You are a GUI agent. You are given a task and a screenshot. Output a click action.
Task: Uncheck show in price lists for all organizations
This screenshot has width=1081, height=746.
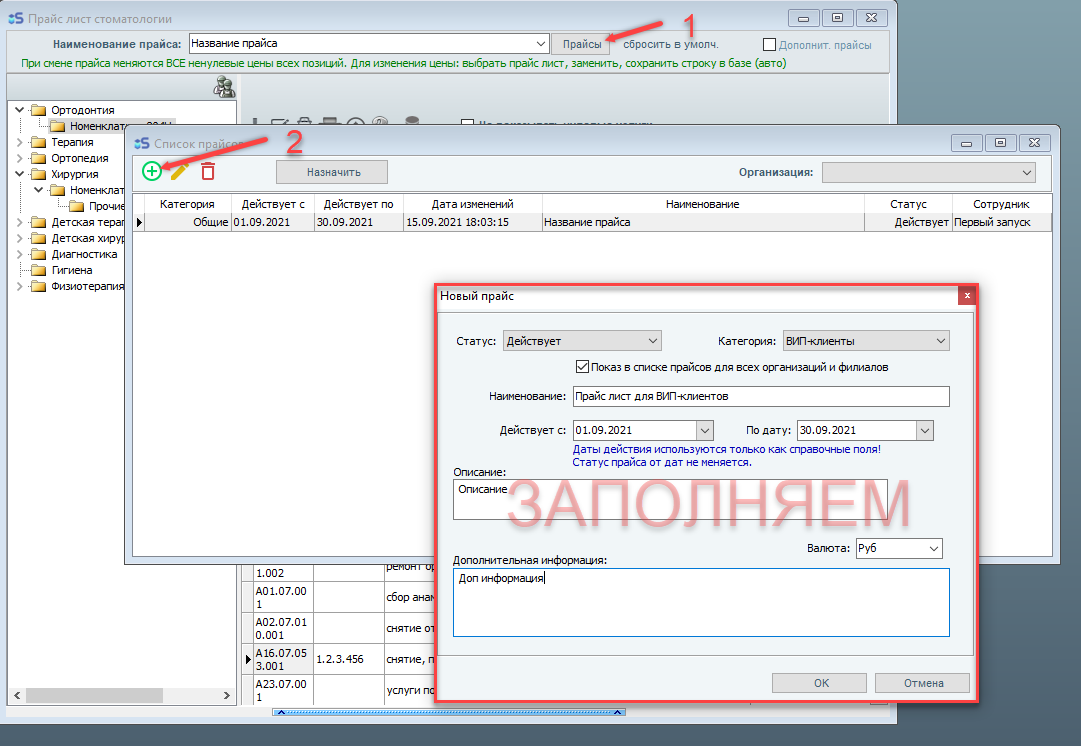pyautogui.click(x=584, y=367)
